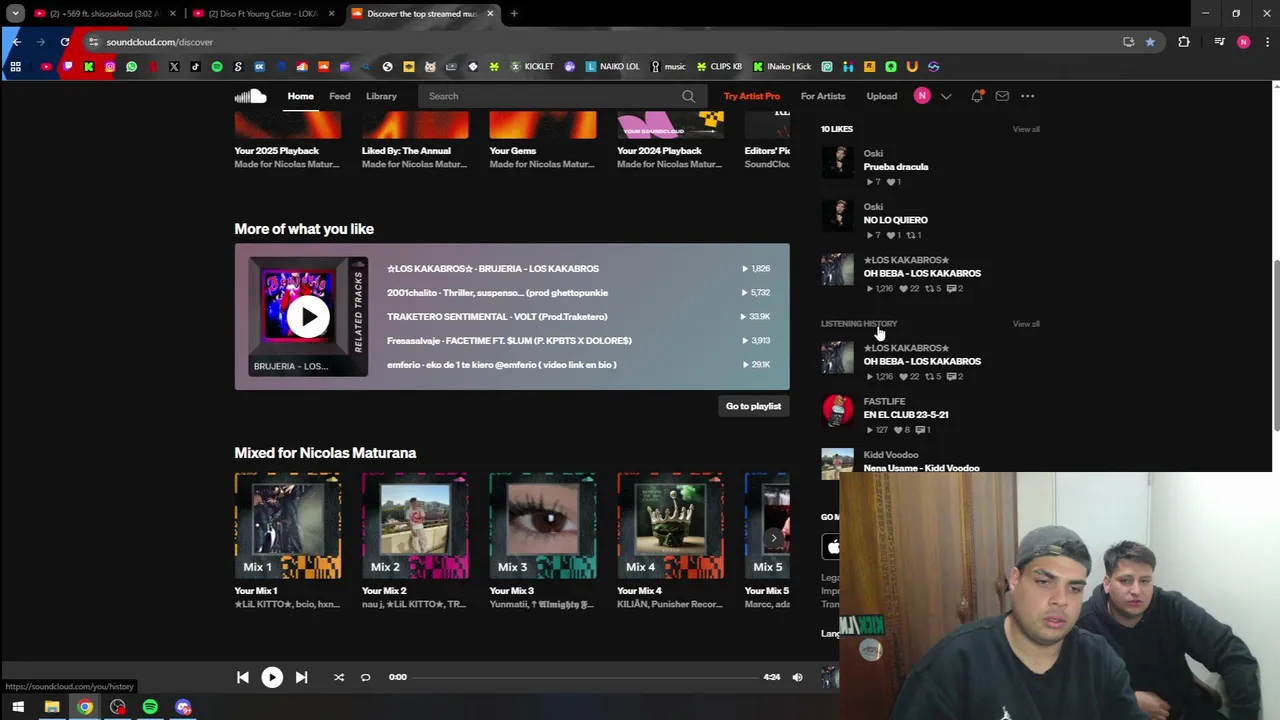Open the KICKLET bookmark

pos(531,67)
